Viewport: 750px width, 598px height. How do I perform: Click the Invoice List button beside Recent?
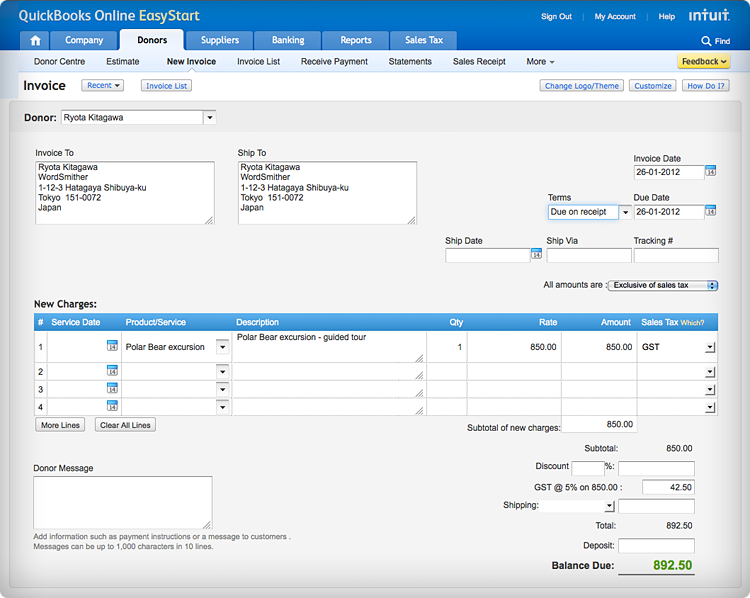click(166, 86)
